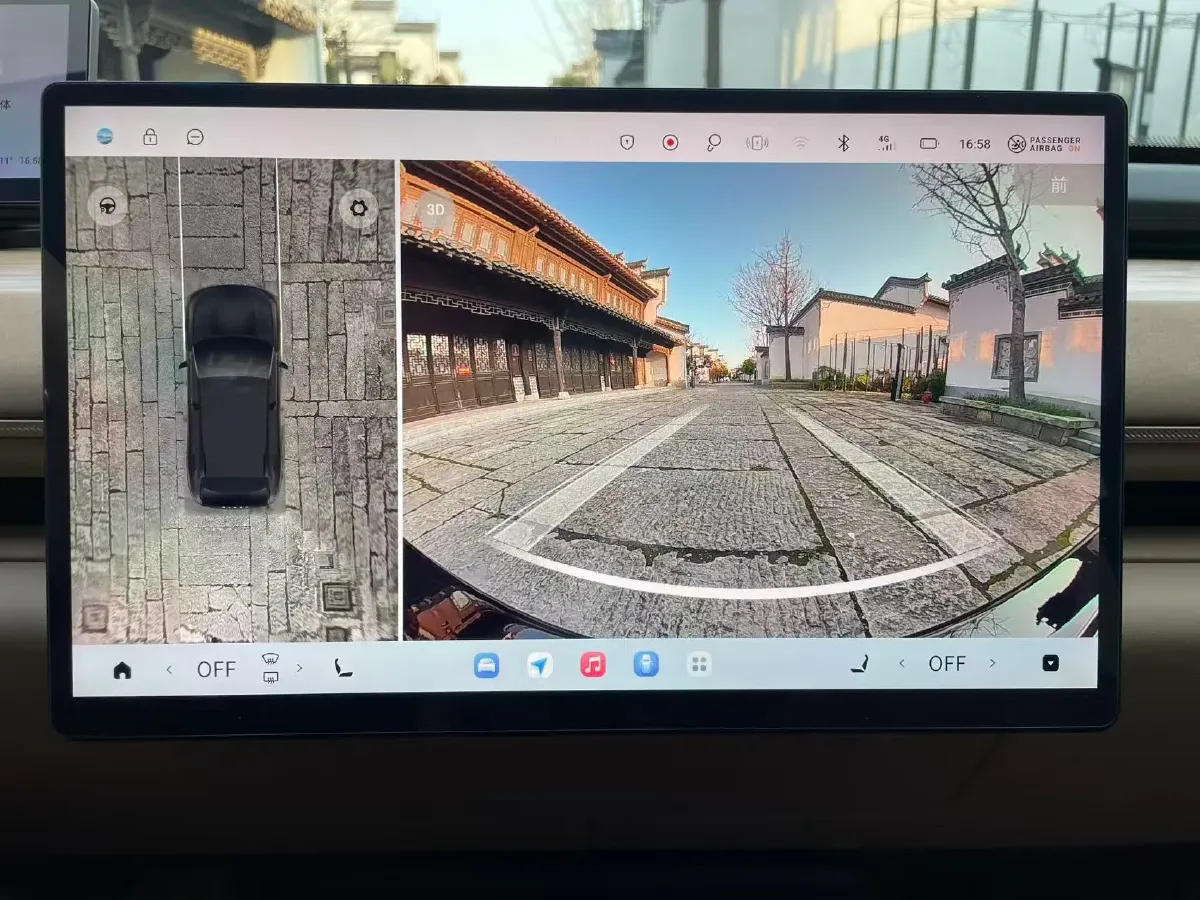Toggle Bluetooth from the status bar

point(843,143)
